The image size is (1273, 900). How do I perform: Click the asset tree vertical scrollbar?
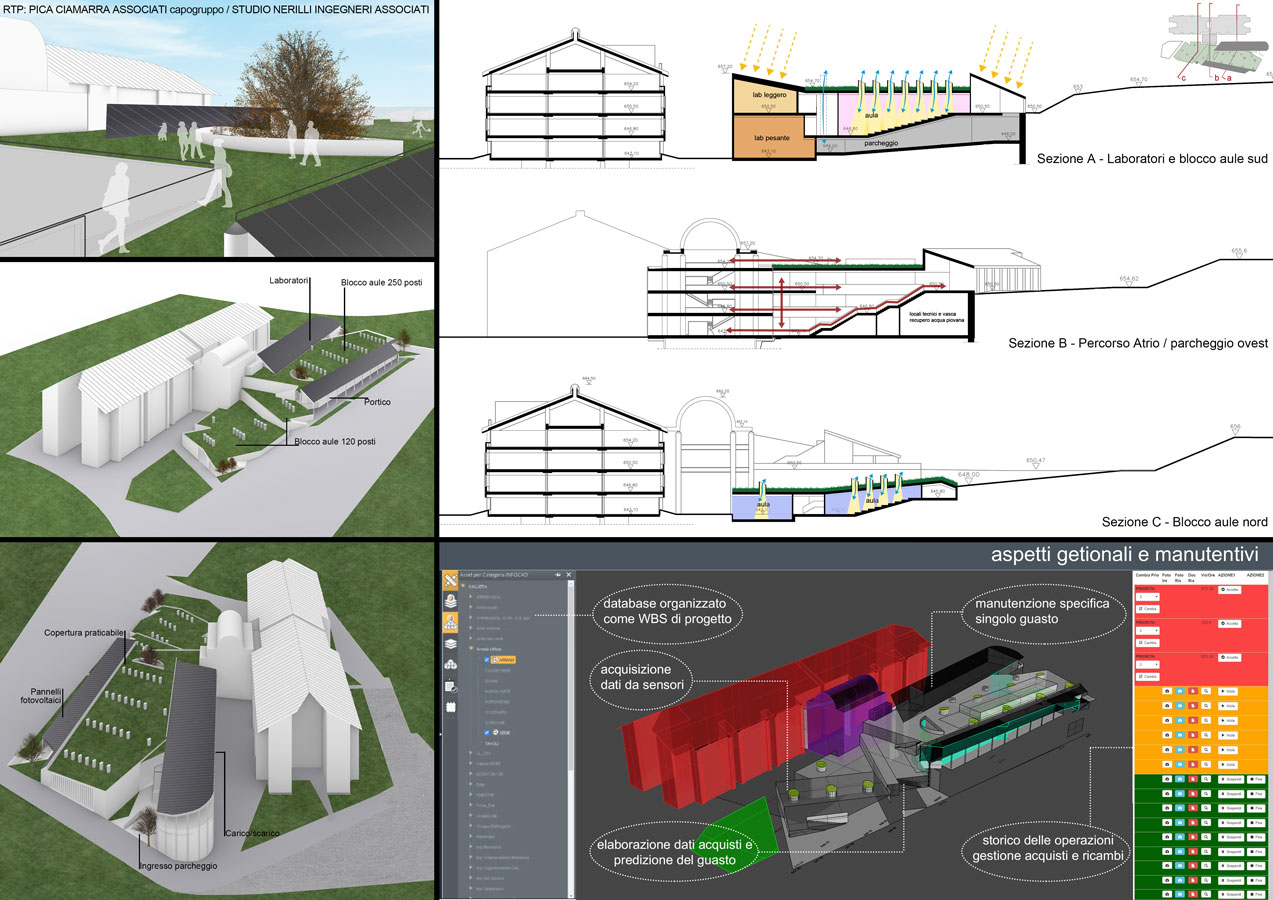click(571, 740)
